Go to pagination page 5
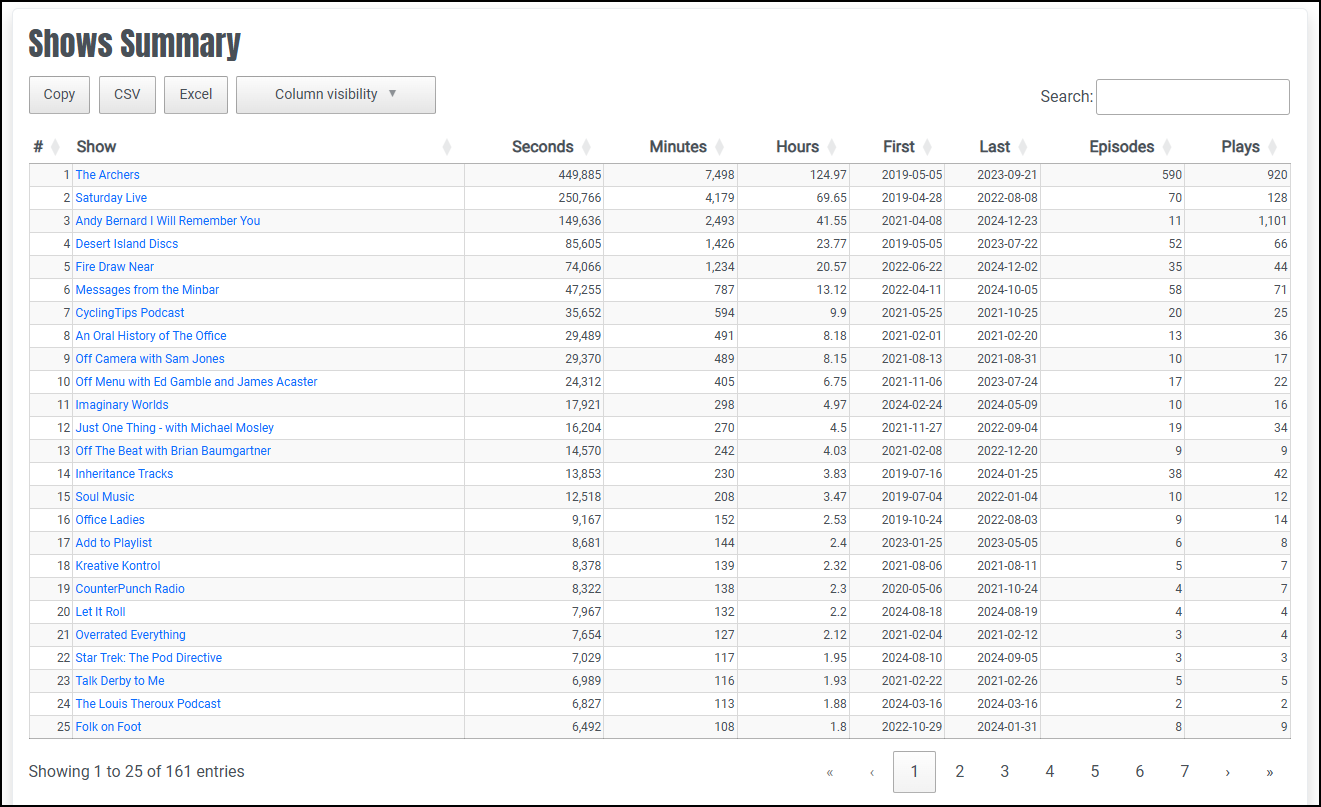Image resolution: width=1321 pixels, height=807 pixels. click(1095, 772)
